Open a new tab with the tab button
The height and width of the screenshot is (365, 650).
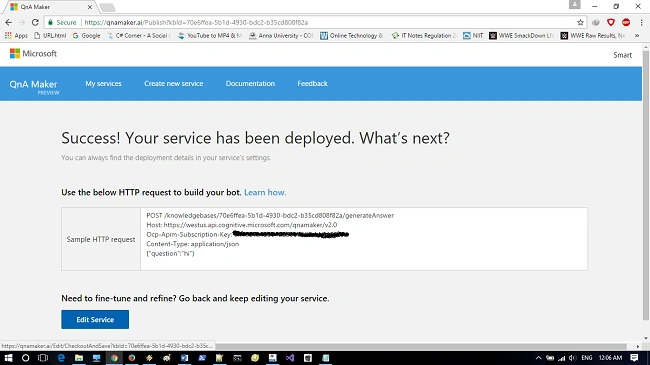coord(107,7)
